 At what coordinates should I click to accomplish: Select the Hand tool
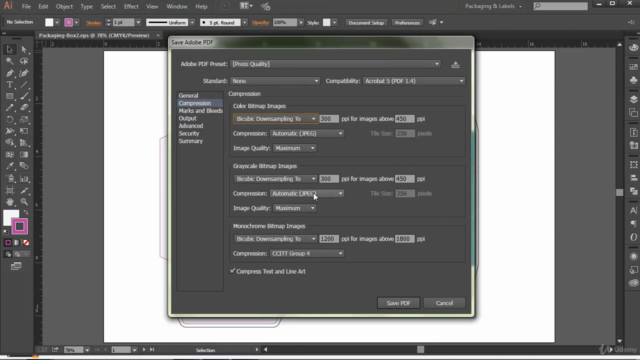(9, 202)
